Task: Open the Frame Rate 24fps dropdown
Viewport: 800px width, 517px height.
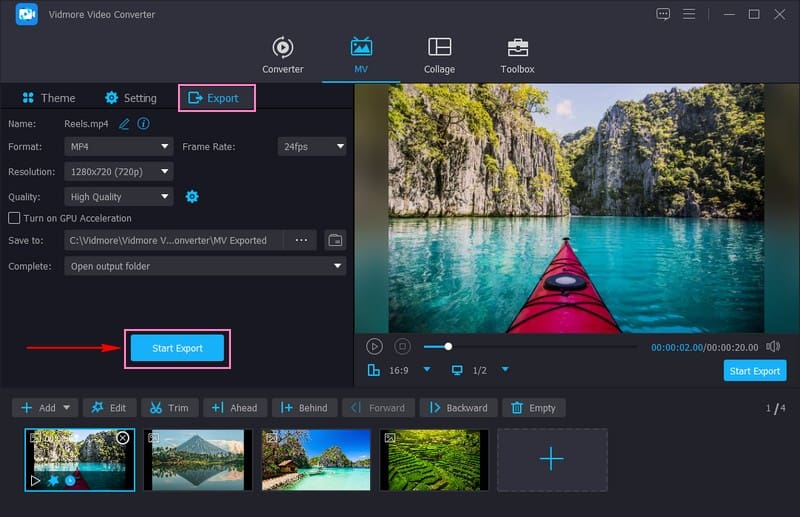Action: pyautogui.click(x=312, y=146)
